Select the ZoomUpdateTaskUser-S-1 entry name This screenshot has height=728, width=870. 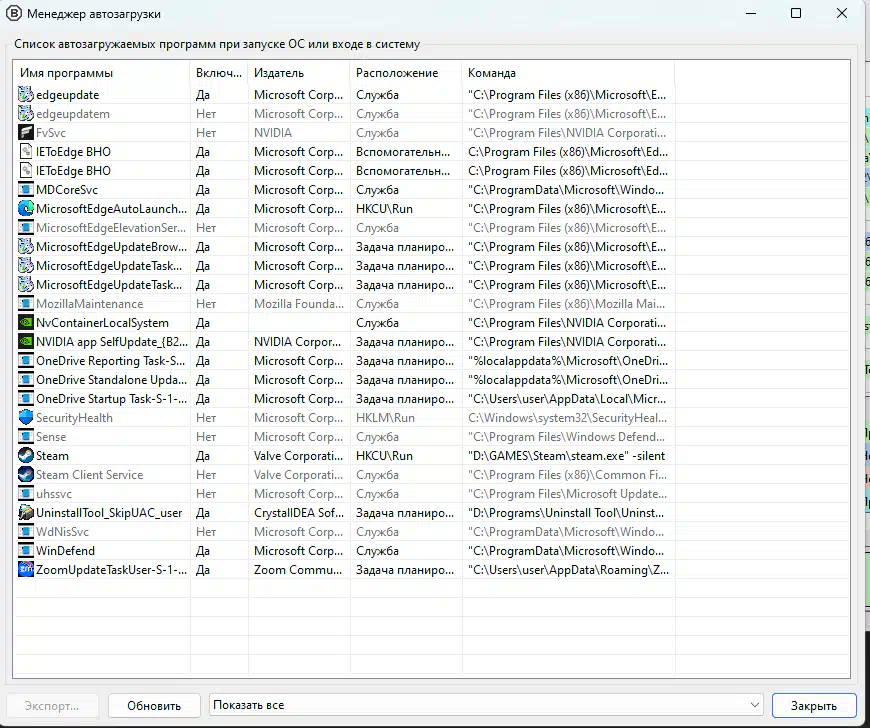pos(112,570)
